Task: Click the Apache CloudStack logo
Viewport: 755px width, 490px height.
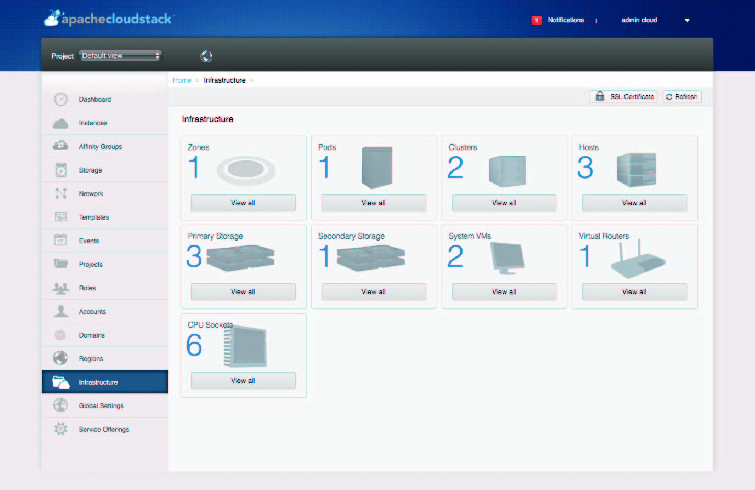Action: [x=108, y=18]
